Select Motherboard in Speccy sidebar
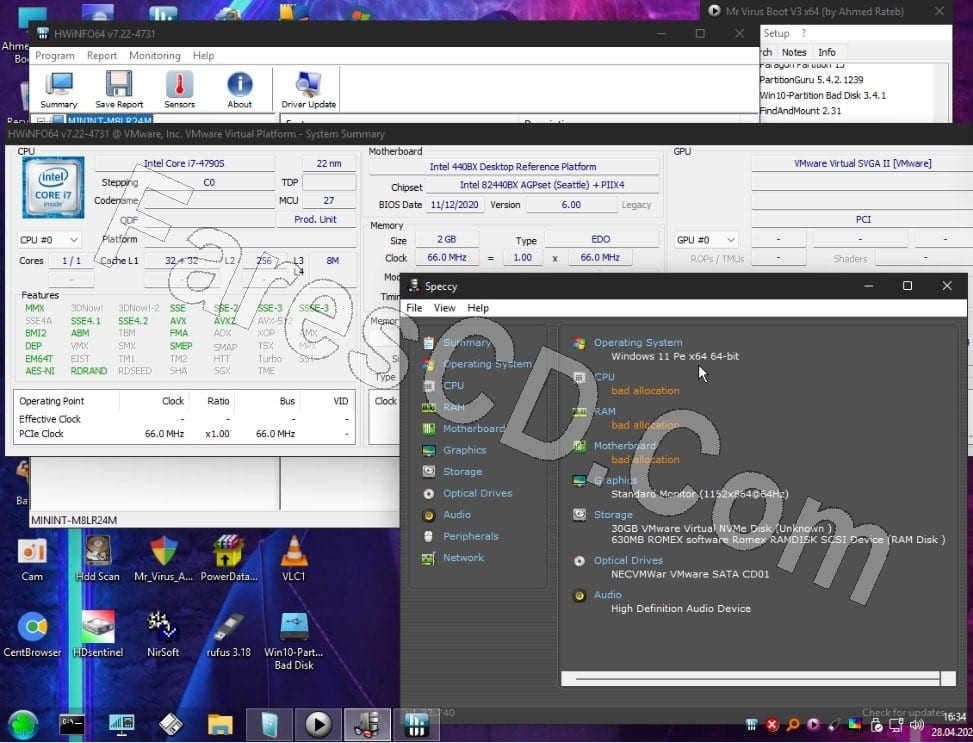 tap(473, 429)
